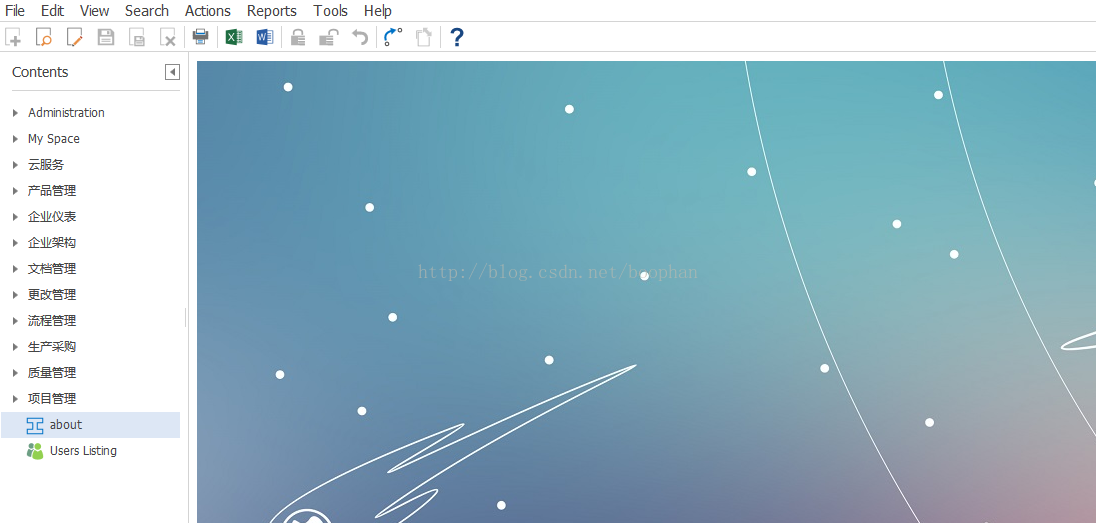Screen dimensions: 1096x523
Task: Select the 生产采购 label
Action: 52,347
